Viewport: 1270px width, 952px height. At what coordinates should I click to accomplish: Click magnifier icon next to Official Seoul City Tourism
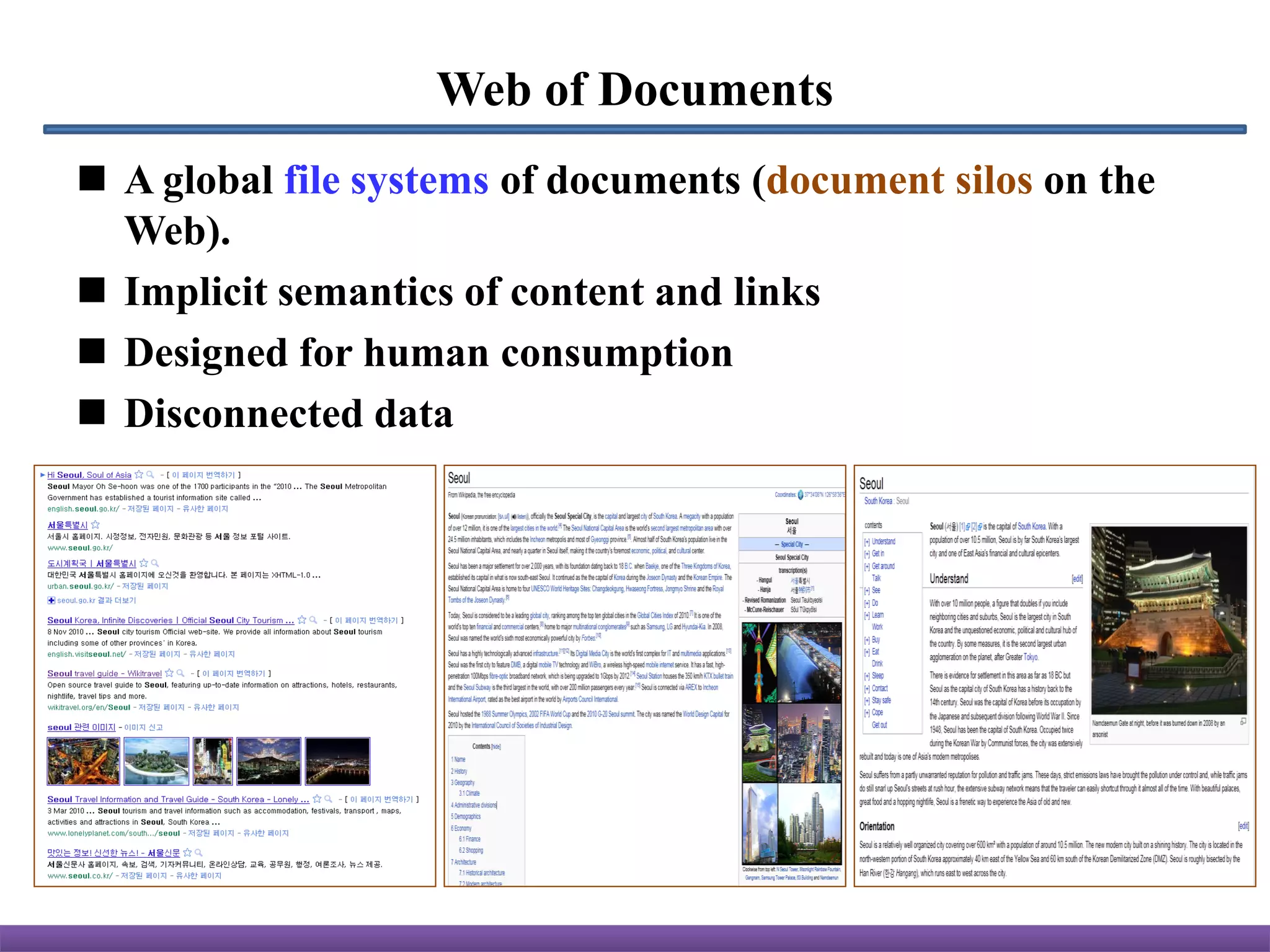coord(313,620)
